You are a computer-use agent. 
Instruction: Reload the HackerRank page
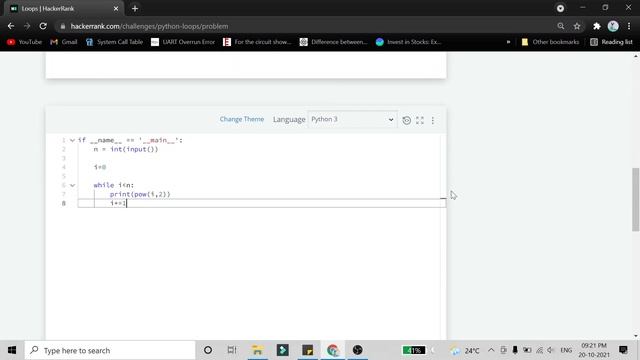coord(43,26)
